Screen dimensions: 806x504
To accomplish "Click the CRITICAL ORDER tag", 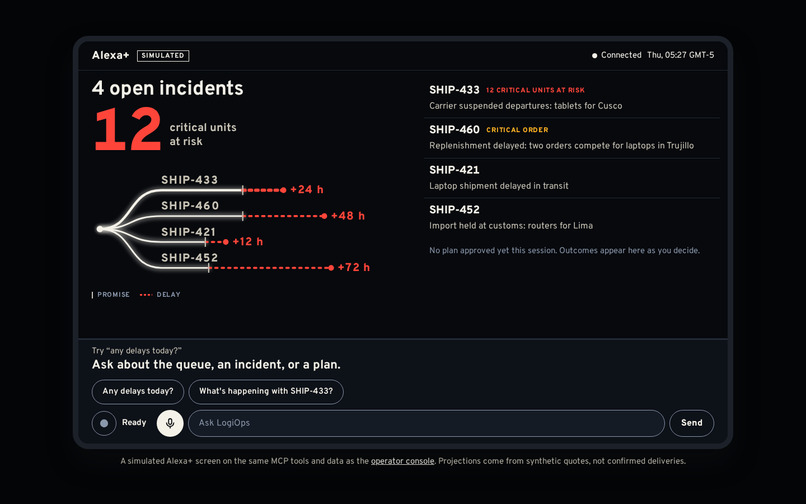I will (517, 130).
